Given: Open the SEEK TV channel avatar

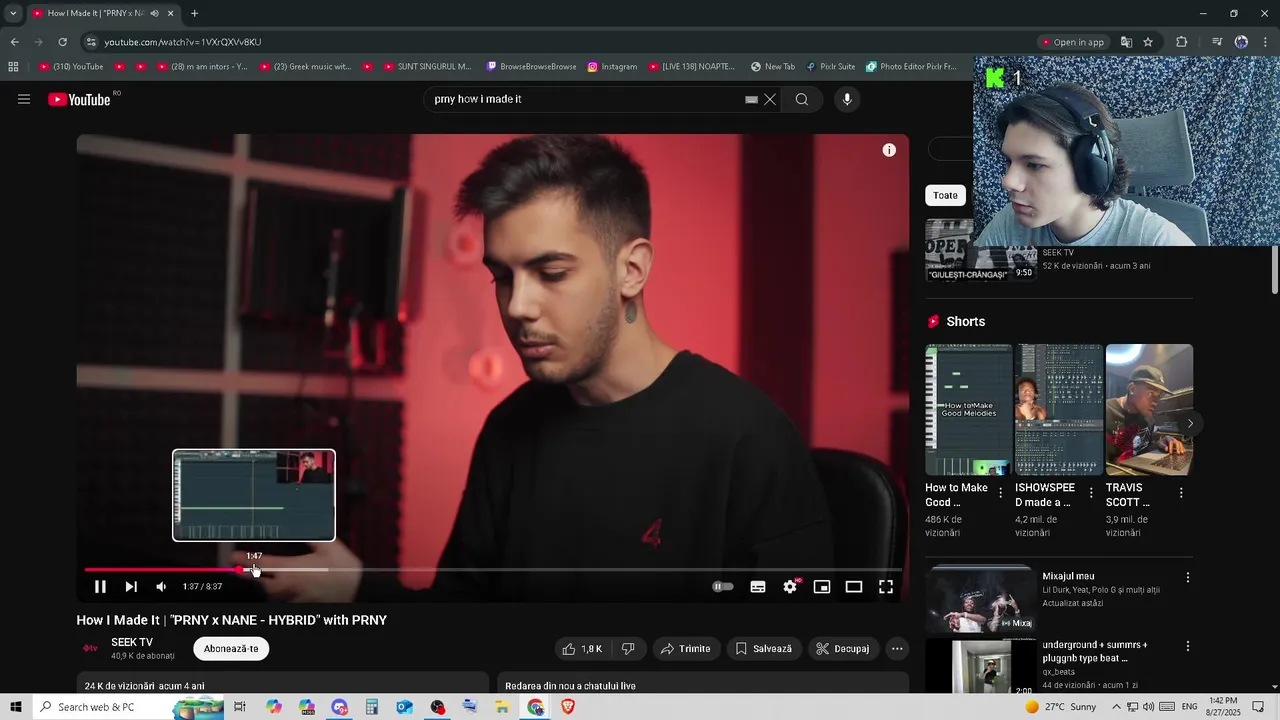Looking at the screenshot, I should (x=90, y=649).
